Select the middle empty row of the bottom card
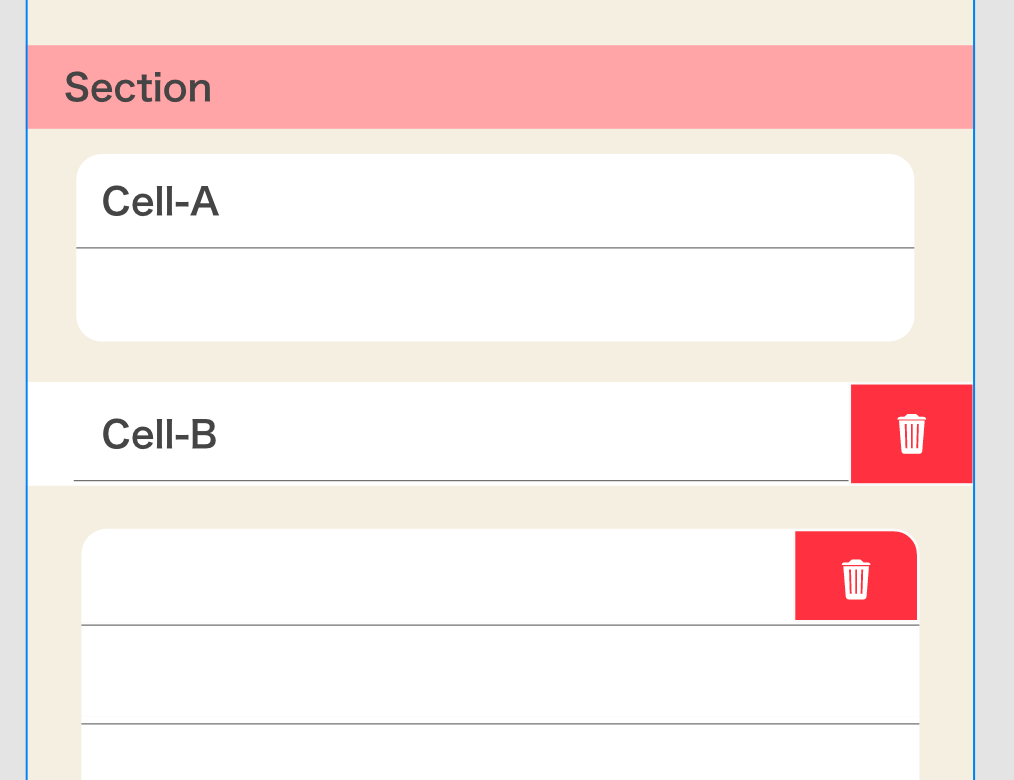Viewport: 1014px width, 780px height. pyautogui.click(x=500, y=674)
